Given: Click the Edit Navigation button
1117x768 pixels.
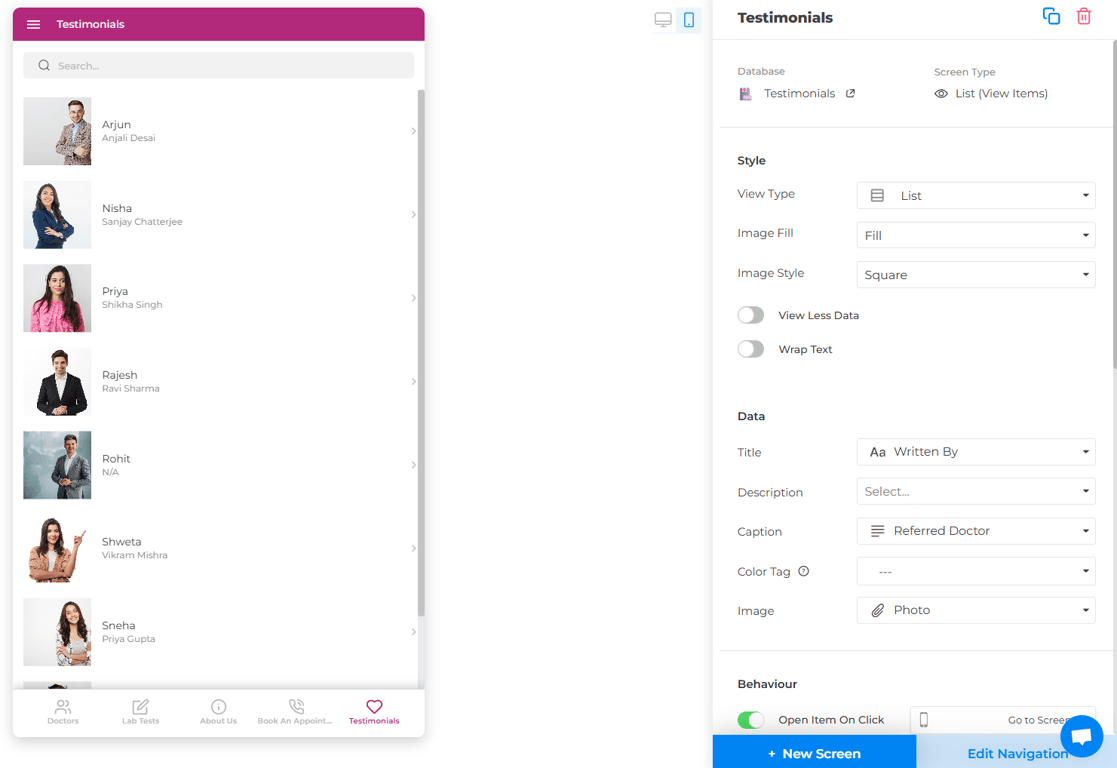Looking at the screenshot, I should tap(1017, 752).
